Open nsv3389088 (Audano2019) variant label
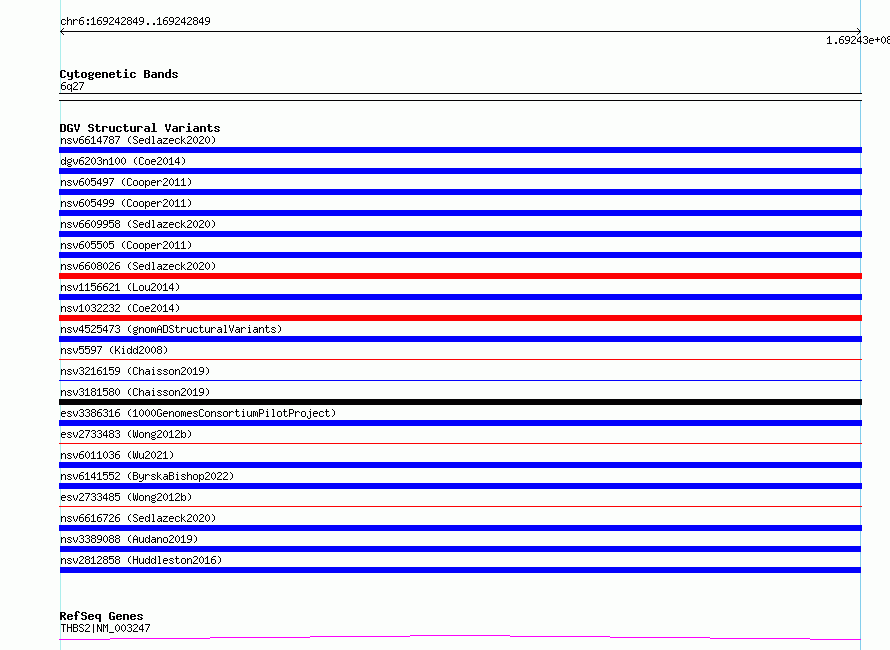This screenshot has width=890, height=650. pos(129,539)
